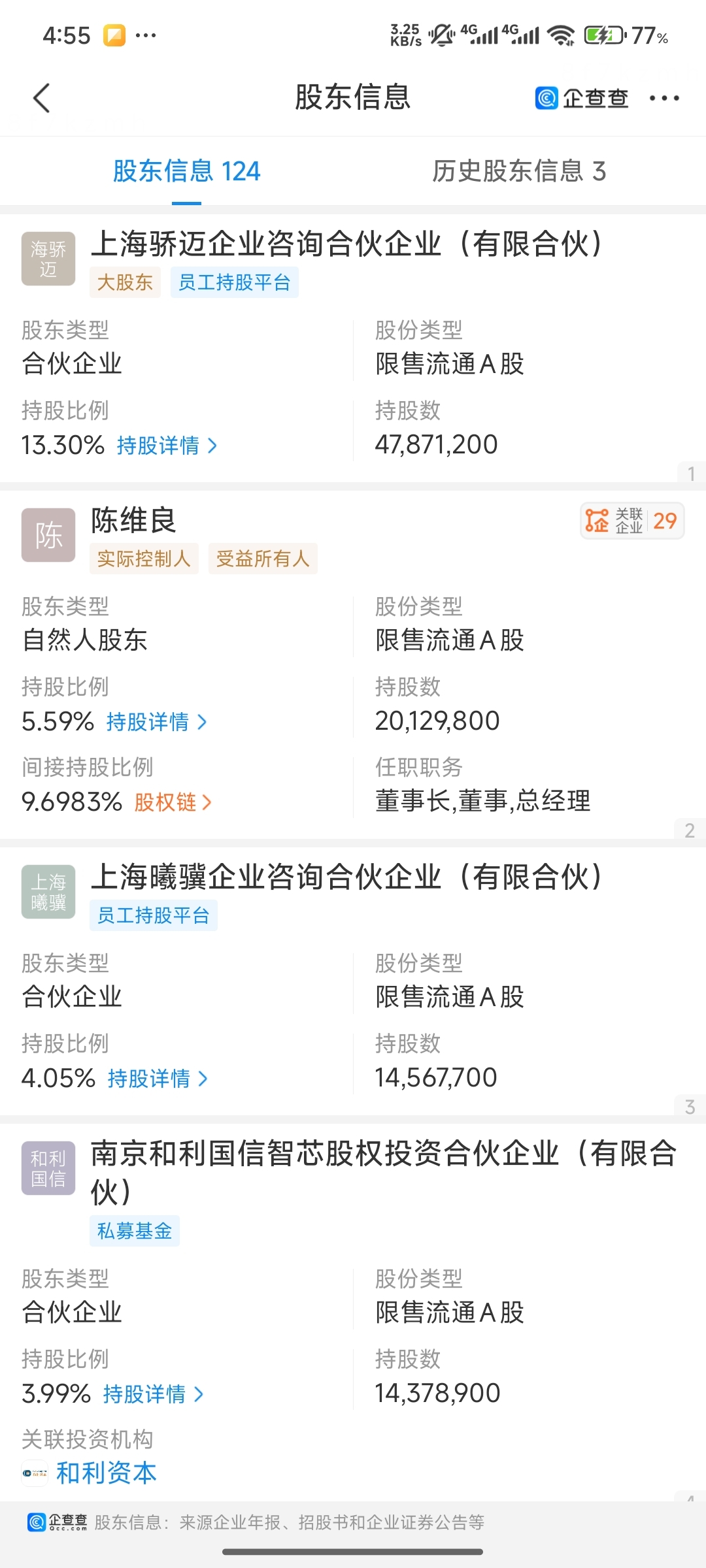
Task: Expand 持股详情 for 13.30% holding
Action: pyautogui.click(x=167, y=446)
